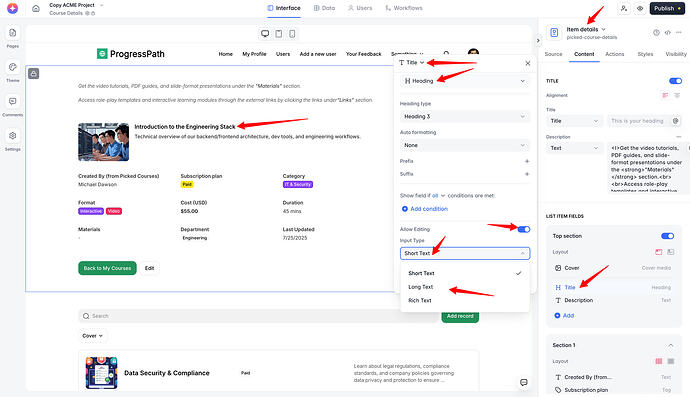Open the Heading type dropdown showing Heading 3

[465, 117]
